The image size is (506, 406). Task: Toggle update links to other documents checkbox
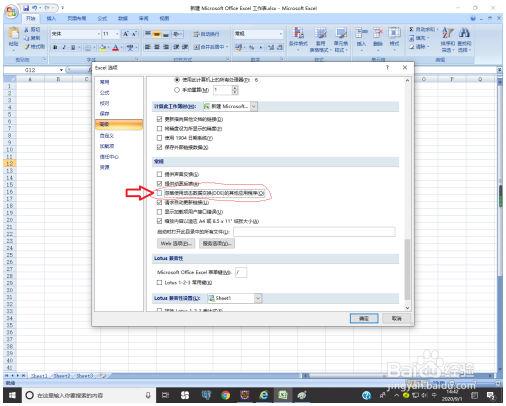(x=159, y=119)
